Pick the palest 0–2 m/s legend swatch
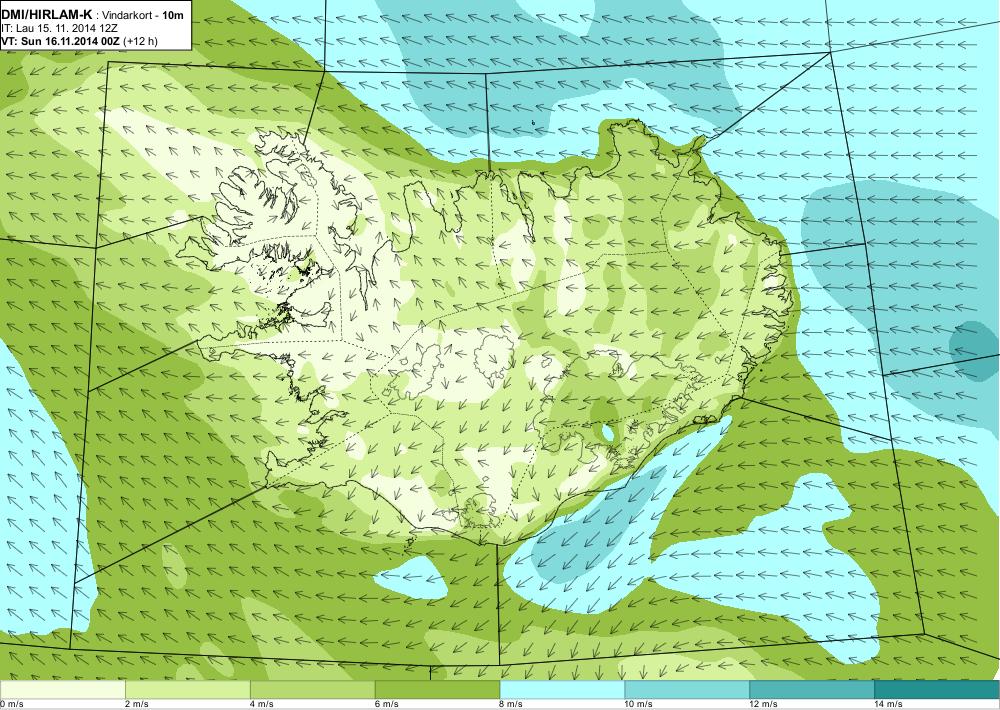1000x710 pixels. tap(62, 690)
